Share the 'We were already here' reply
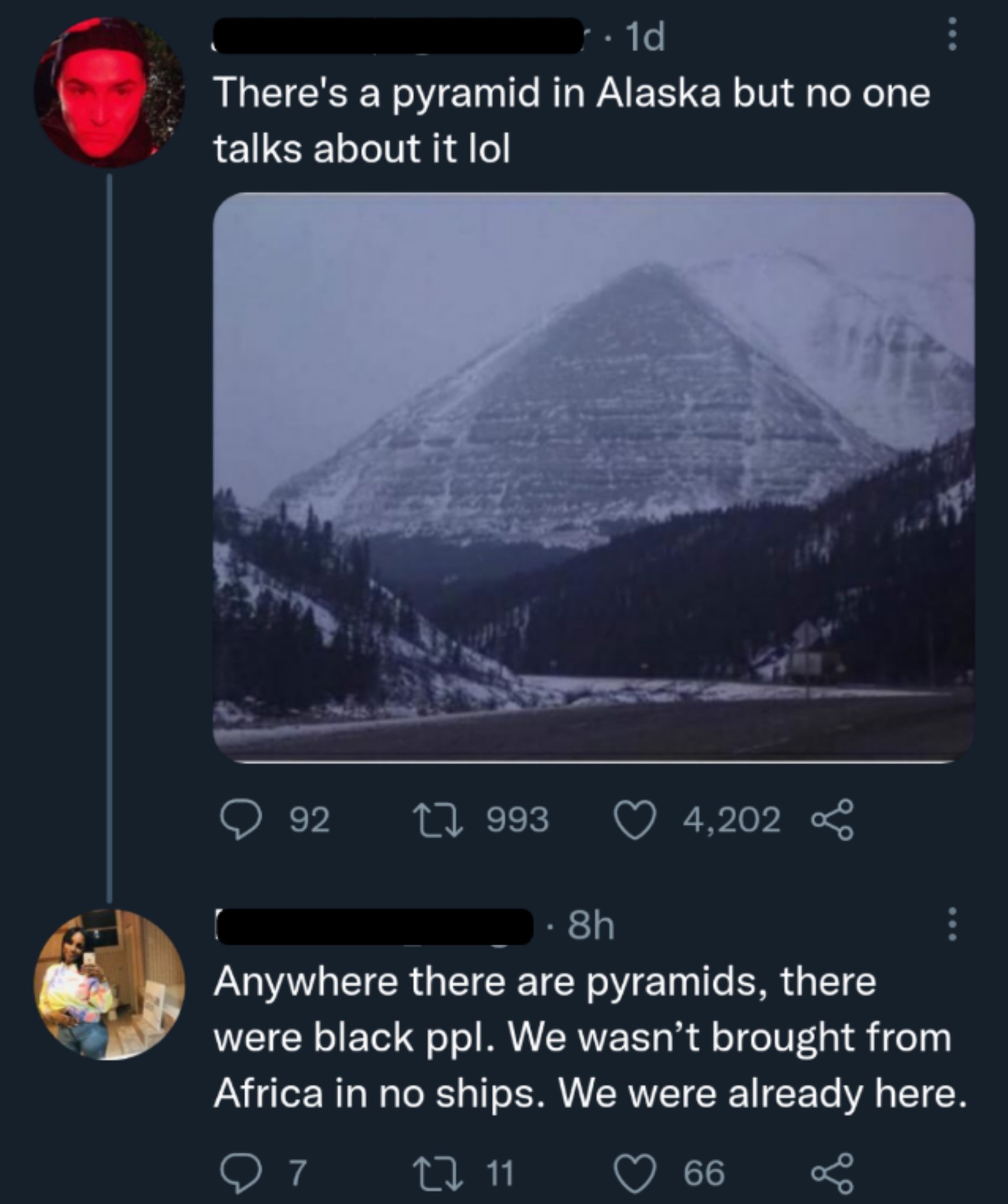 [x=832, y=1173]
